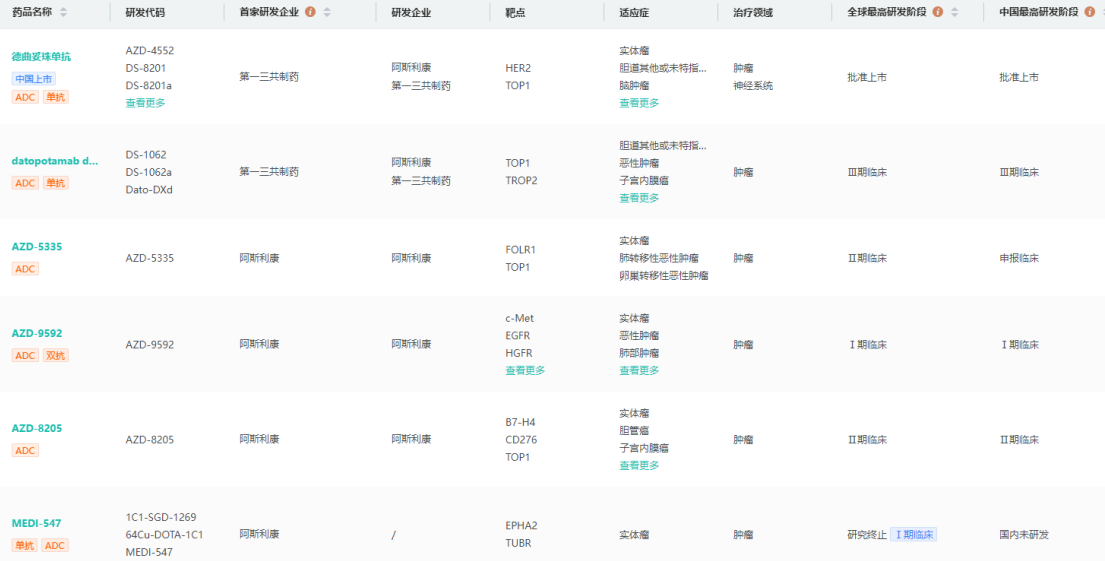Screen dimensions: 1105x561
Task: Click ADC tag under AZD-5335
Action: tap(25, 269)
